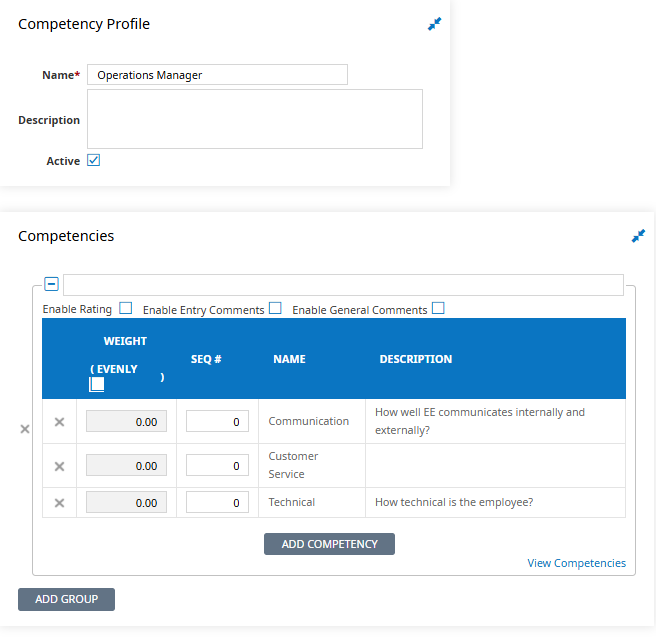The width and height of the screenshot is (656, 641).
Task: Remove the Customer Service competency row
Action: pos(59,466)
